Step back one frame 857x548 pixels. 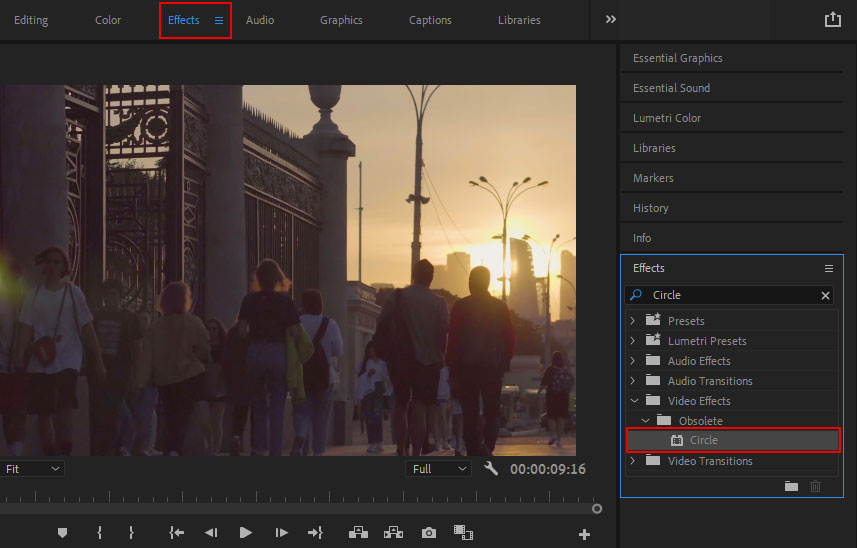[x=211, y=533]
